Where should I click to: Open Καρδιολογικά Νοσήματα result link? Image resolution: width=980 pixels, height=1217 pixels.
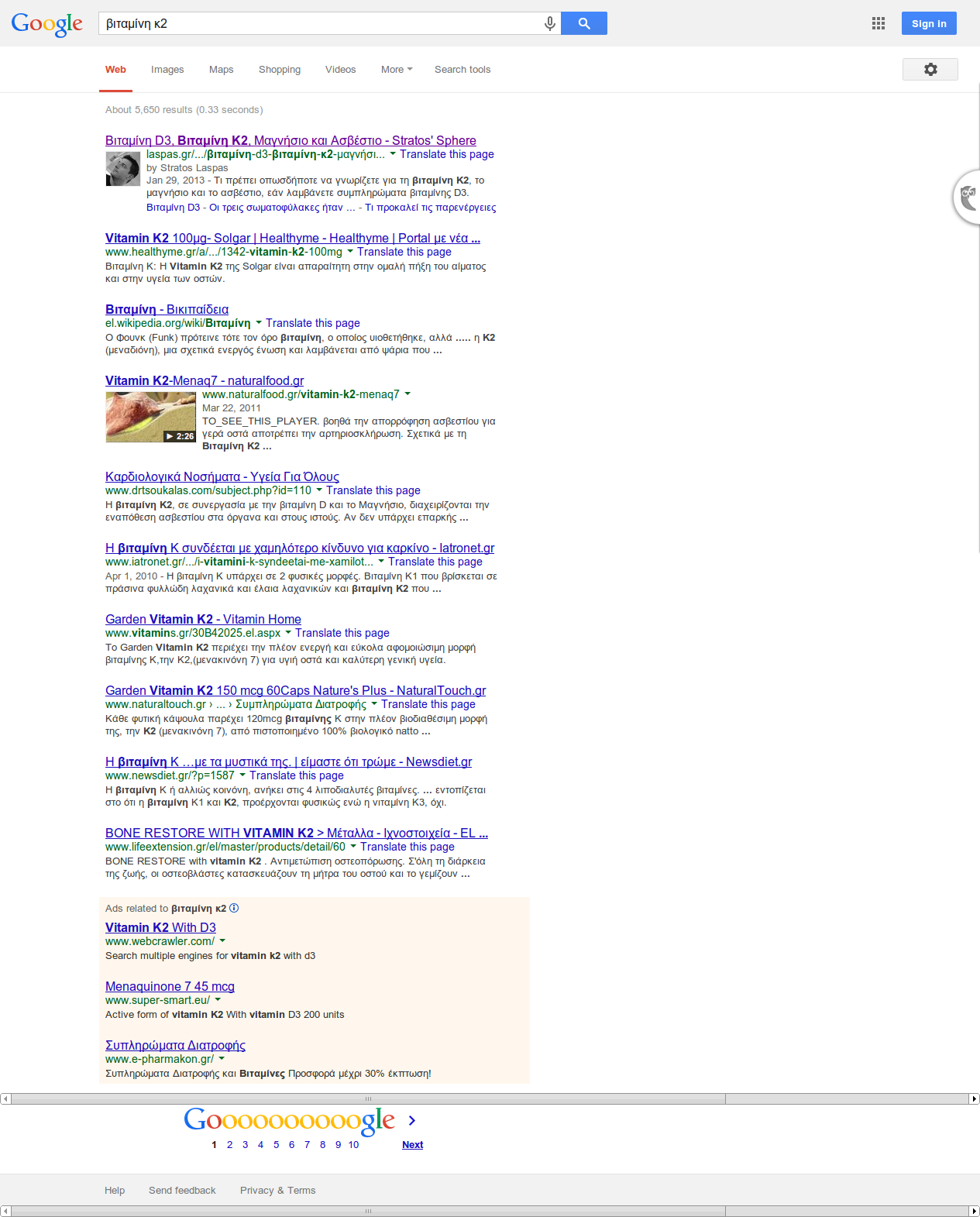pos(222,476)
